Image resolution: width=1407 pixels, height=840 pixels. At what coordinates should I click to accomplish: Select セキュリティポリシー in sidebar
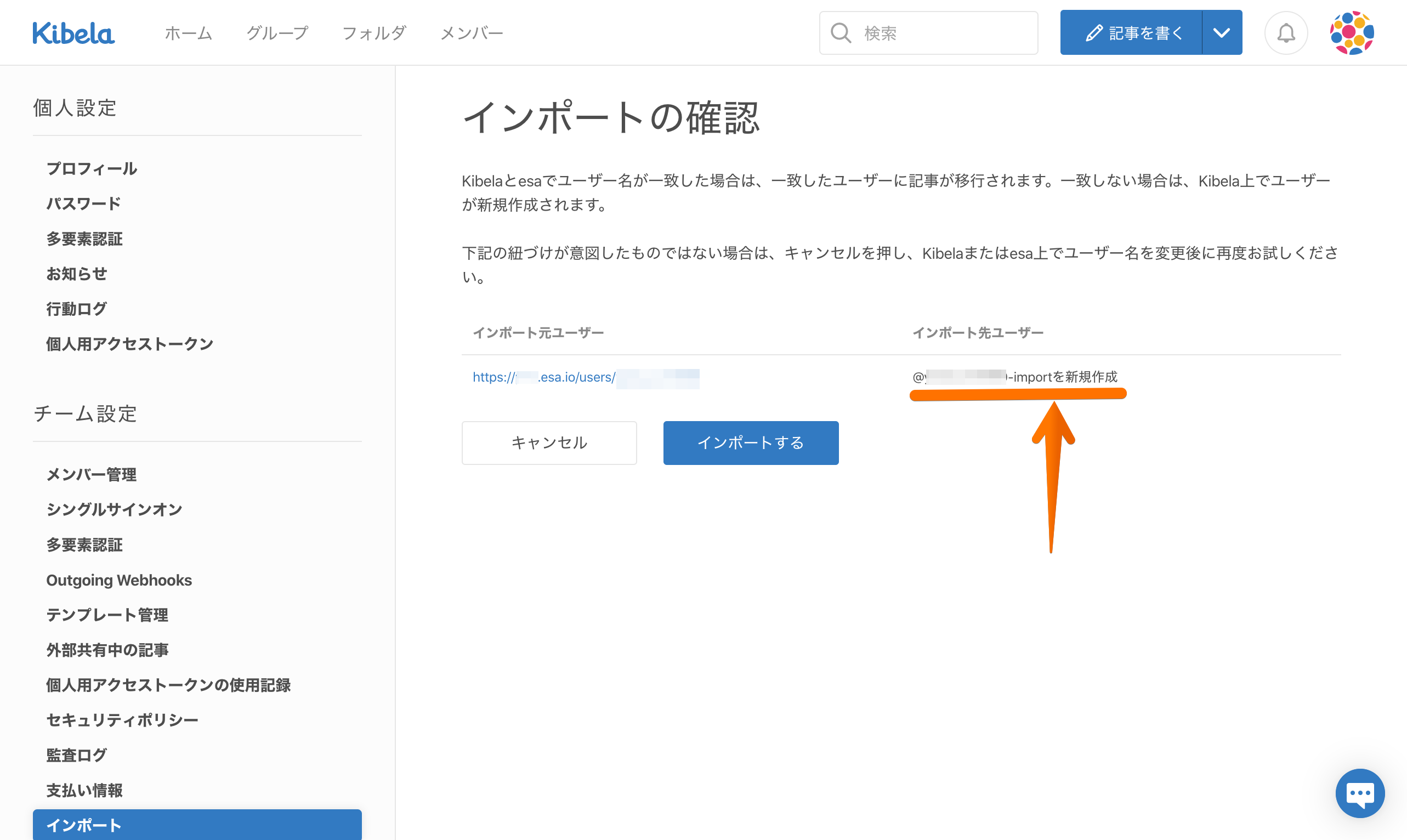pos(122,719)
